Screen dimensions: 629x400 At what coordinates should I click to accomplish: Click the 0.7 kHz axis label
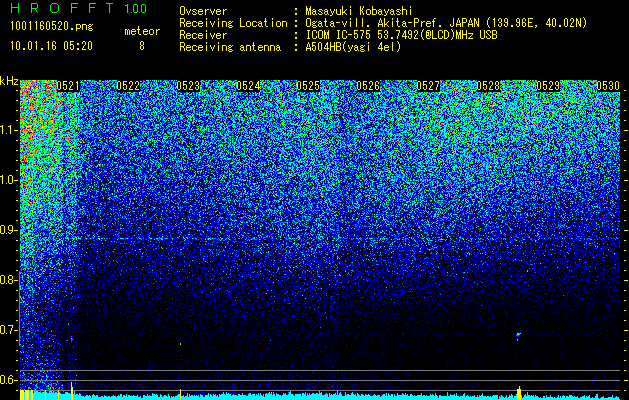(x=9, y=330)
